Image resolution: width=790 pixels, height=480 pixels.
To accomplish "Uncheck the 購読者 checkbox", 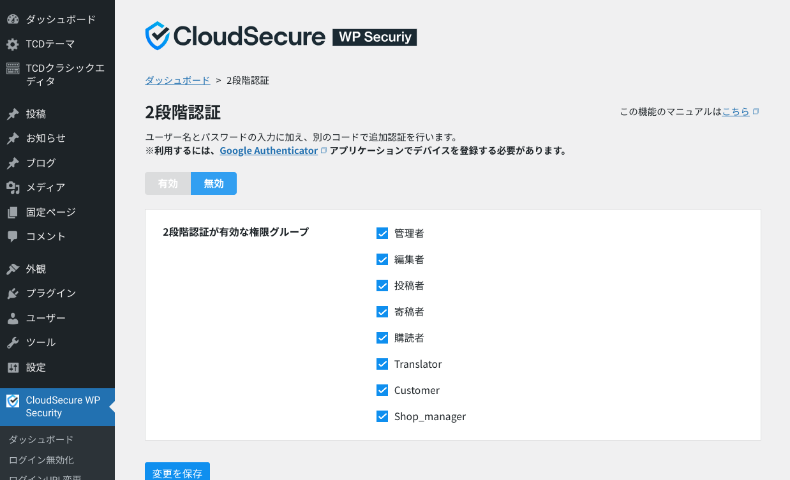I will pyautogui.click(x=382, y=338).
